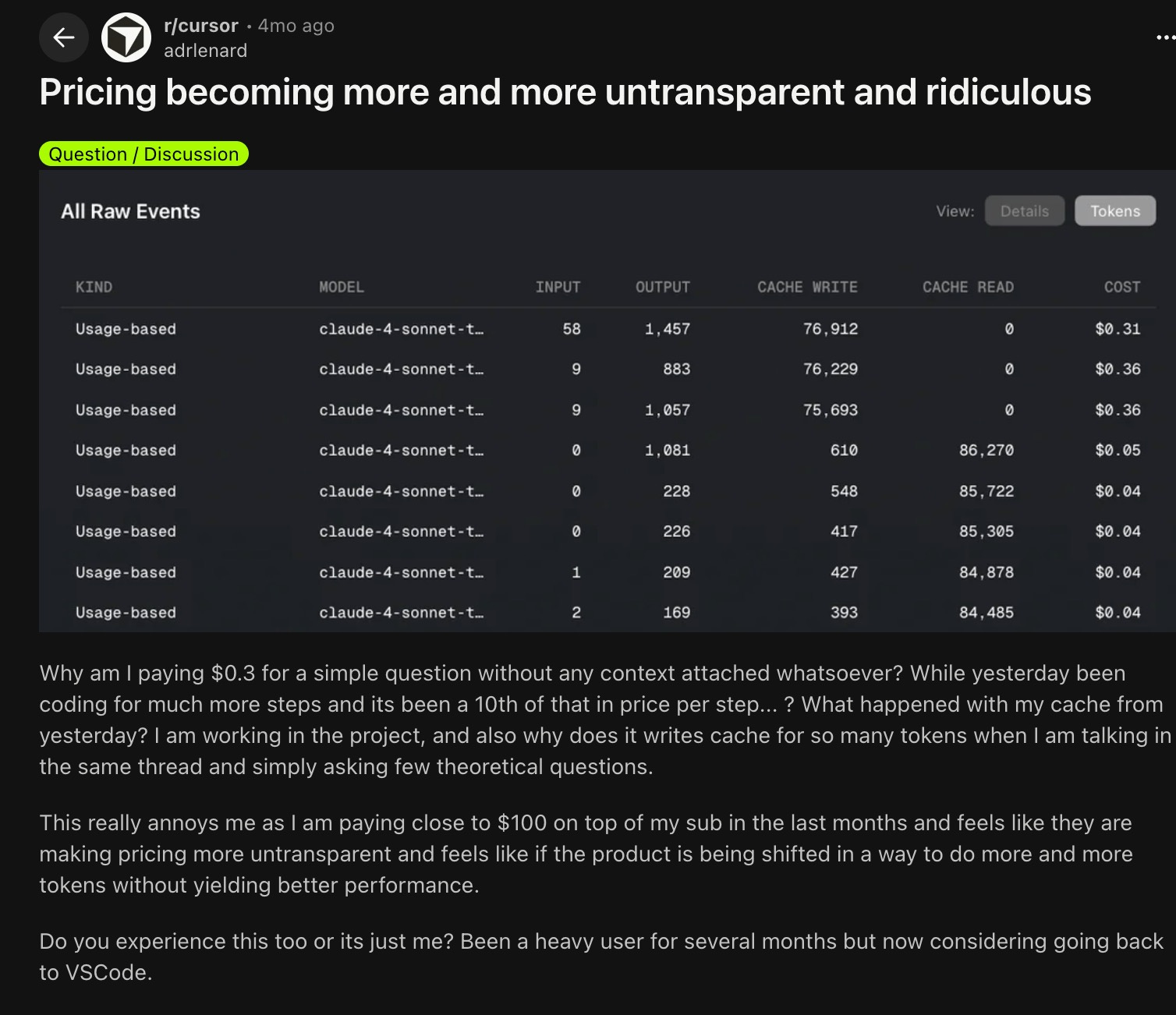Click the COST column header
This screenshot has width=1176, height=1015.
pyautogui.click(x=1122, y=287)
